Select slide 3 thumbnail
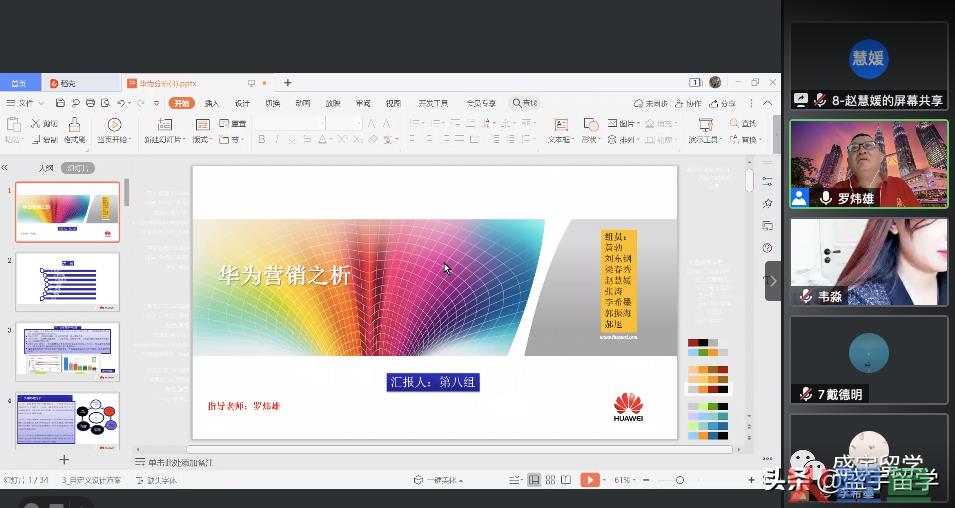 pyautogui.click(x=67, y=351)
